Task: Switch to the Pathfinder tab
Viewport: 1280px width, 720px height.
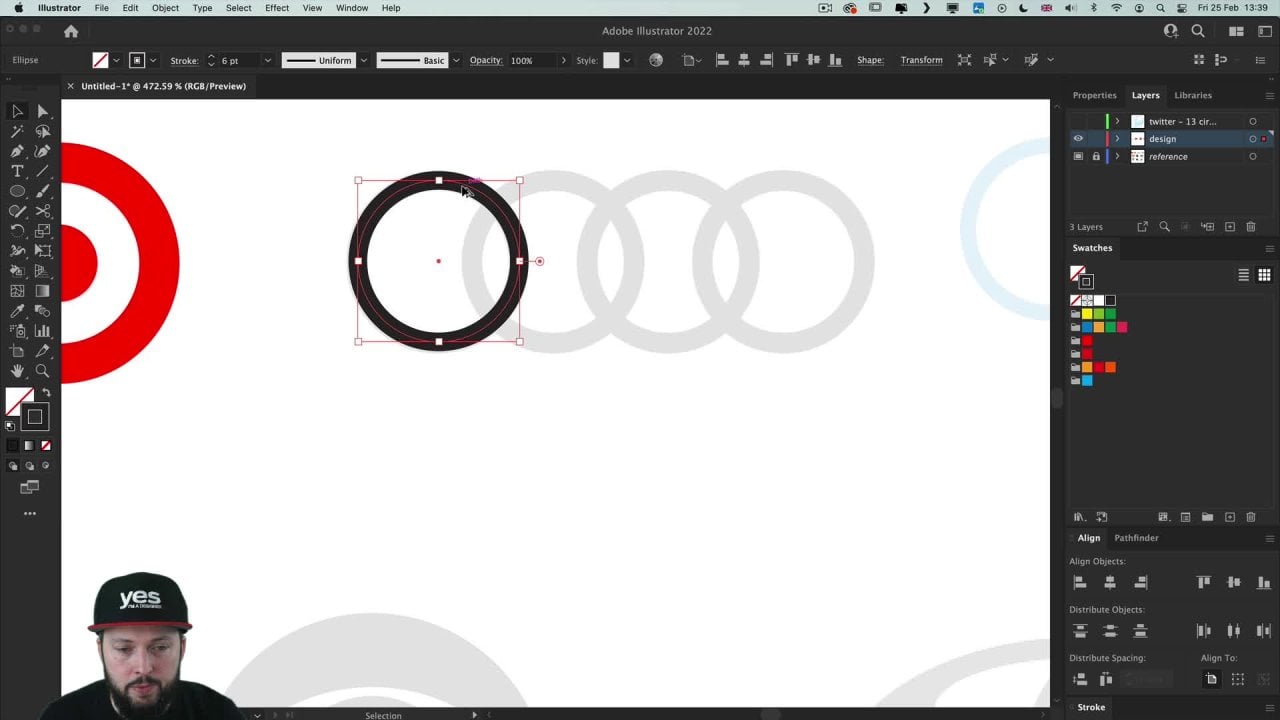Action: [x=1136, y=538]
